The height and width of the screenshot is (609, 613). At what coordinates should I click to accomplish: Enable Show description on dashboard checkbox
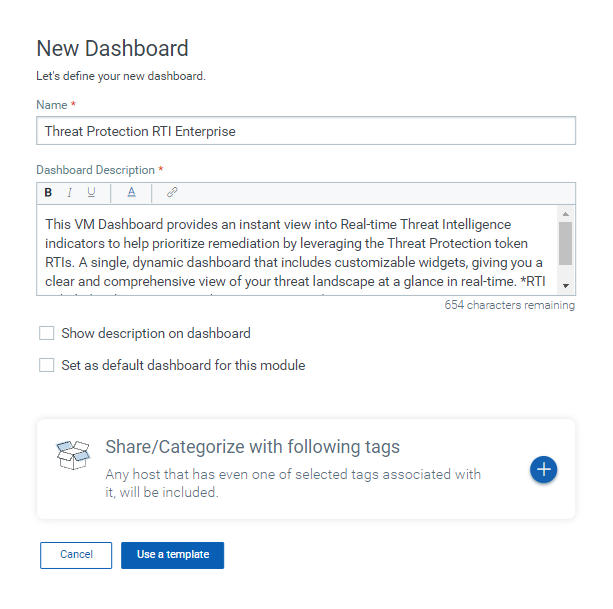[x=47, y=333]
